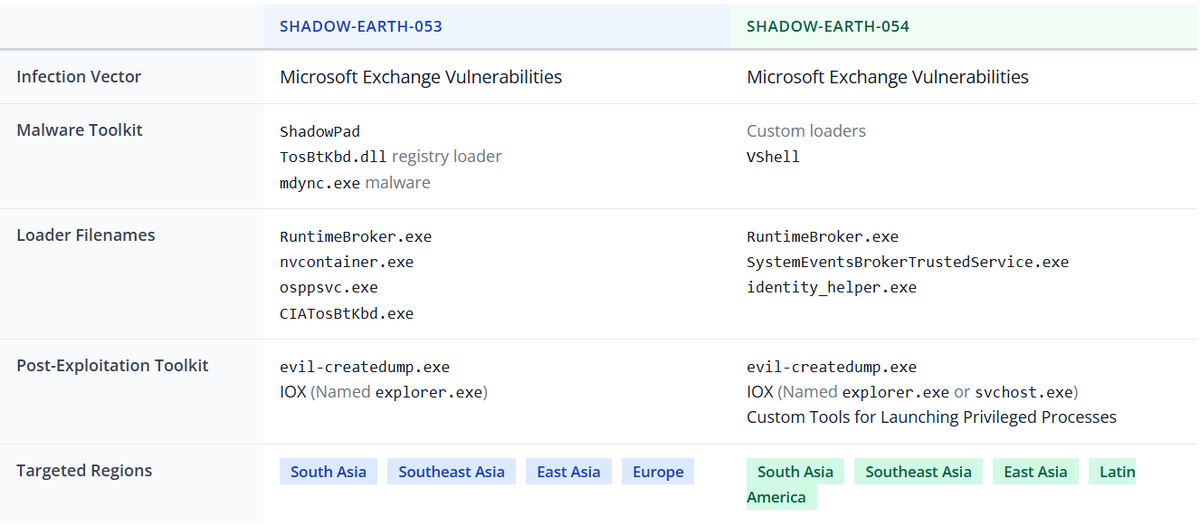Image resolution: width=1200 pixels, height=527 pixels.
Task: Click the VShell toolkit entry
Action: pyautogui.click(x=773, y=157)
